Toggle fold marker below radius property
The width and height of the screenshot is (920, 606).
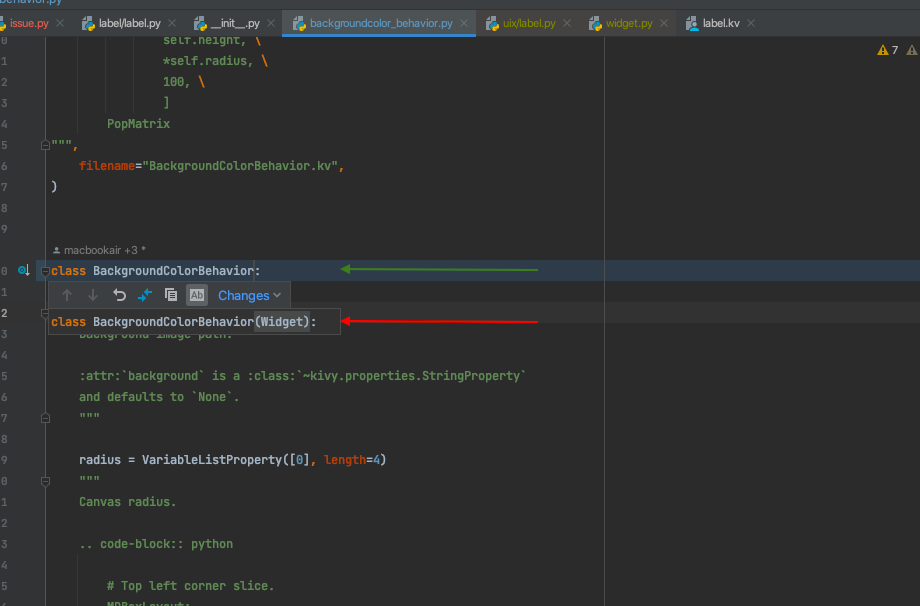point(45,481)
